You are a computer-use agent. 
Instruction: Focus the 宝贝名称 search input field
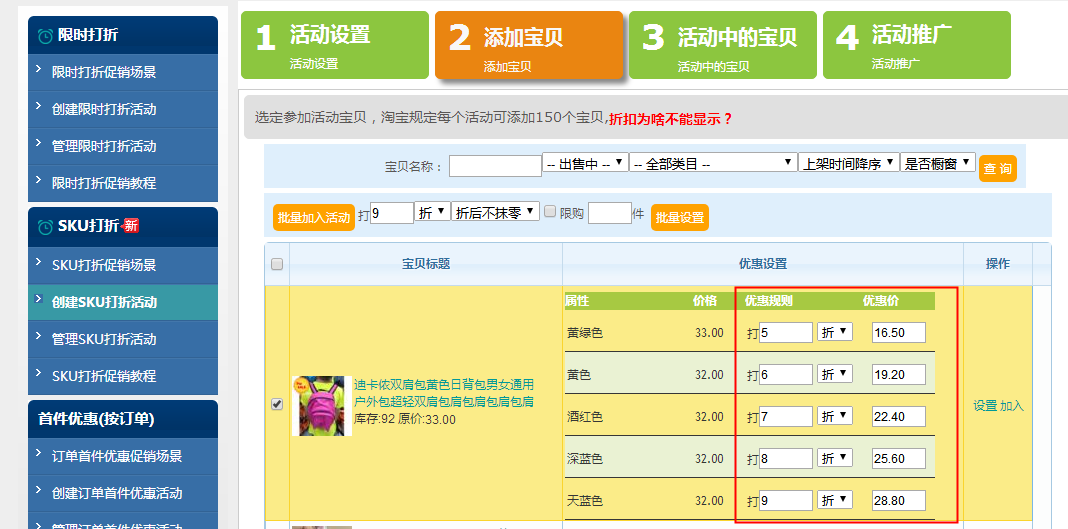pyautogui.click(x=495, y=165)
